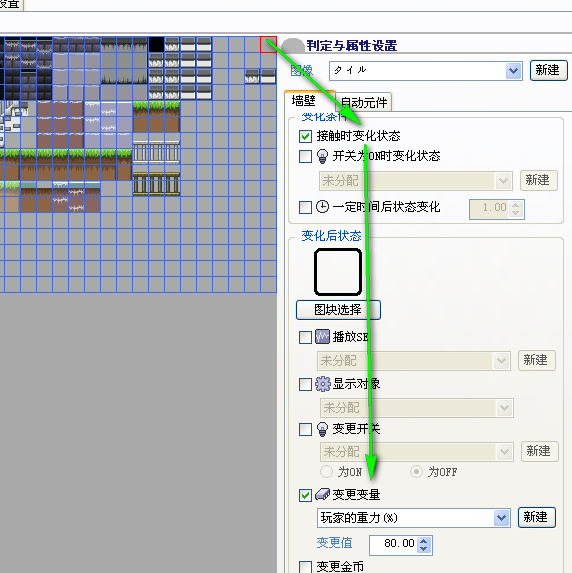
Task: Switch to the 墙壁 tab
Action: pos(309,100)
